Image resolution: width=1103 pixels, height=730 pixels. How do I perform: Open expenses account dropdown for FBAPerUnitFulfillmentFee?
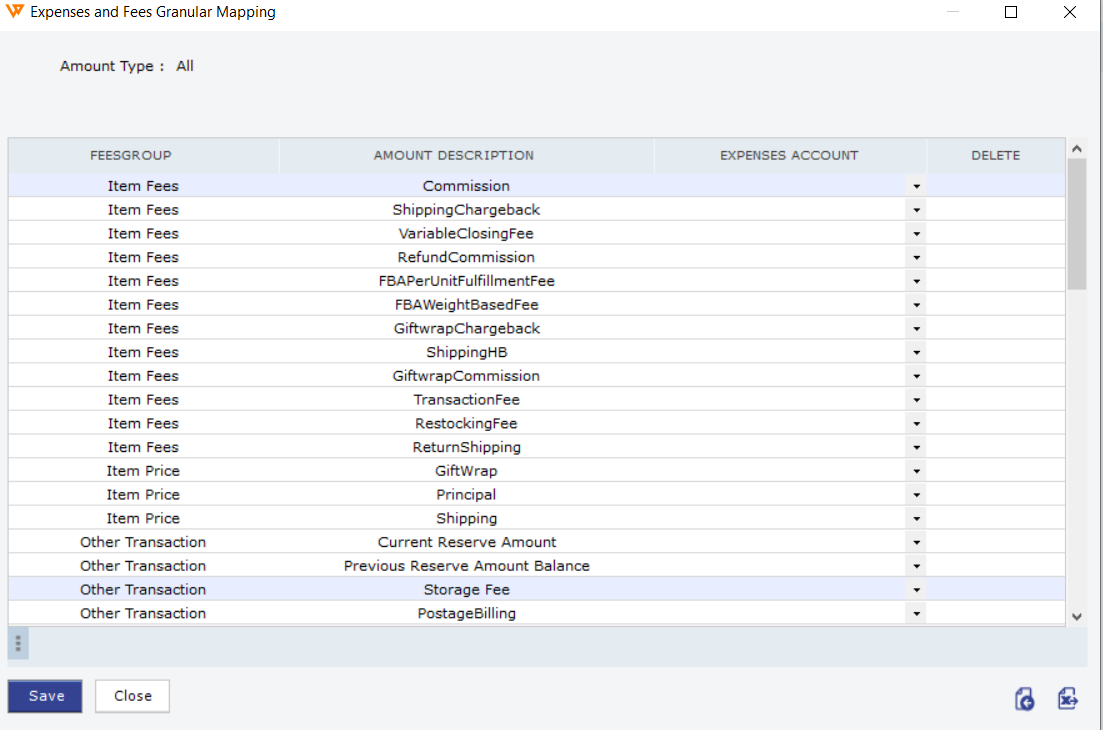[917, 281]
